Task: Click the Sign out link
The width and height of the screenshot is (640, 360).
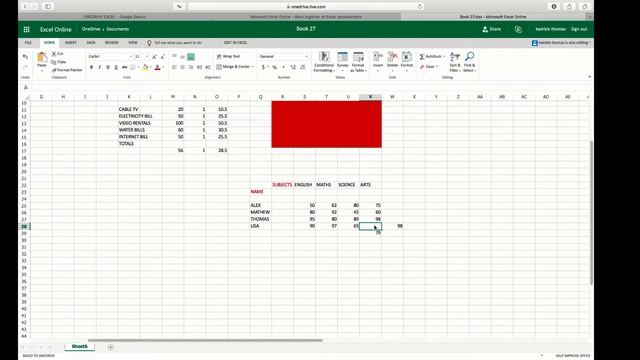Action: (x=579, y=29)
